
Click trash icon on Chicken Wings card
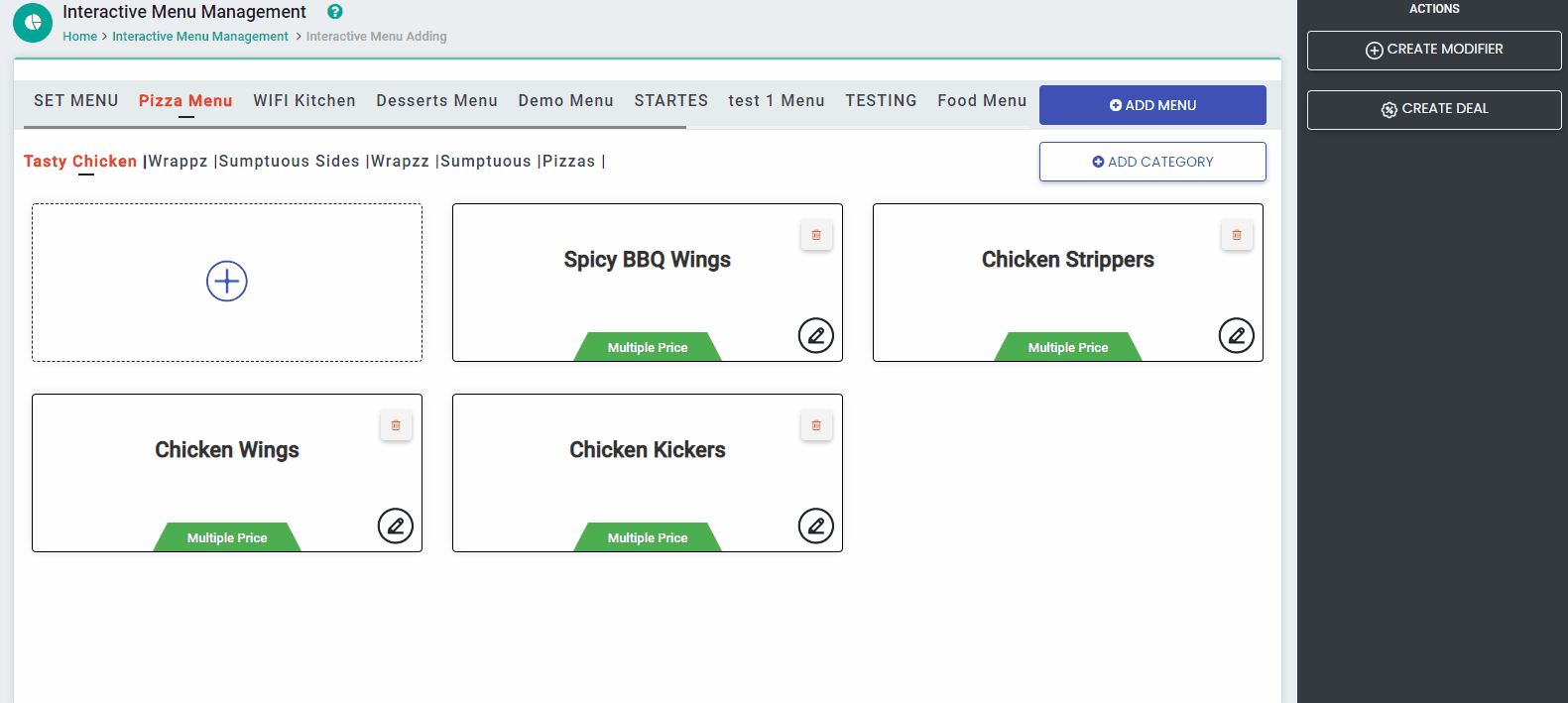pyautogui.click(x=396, y=425)
